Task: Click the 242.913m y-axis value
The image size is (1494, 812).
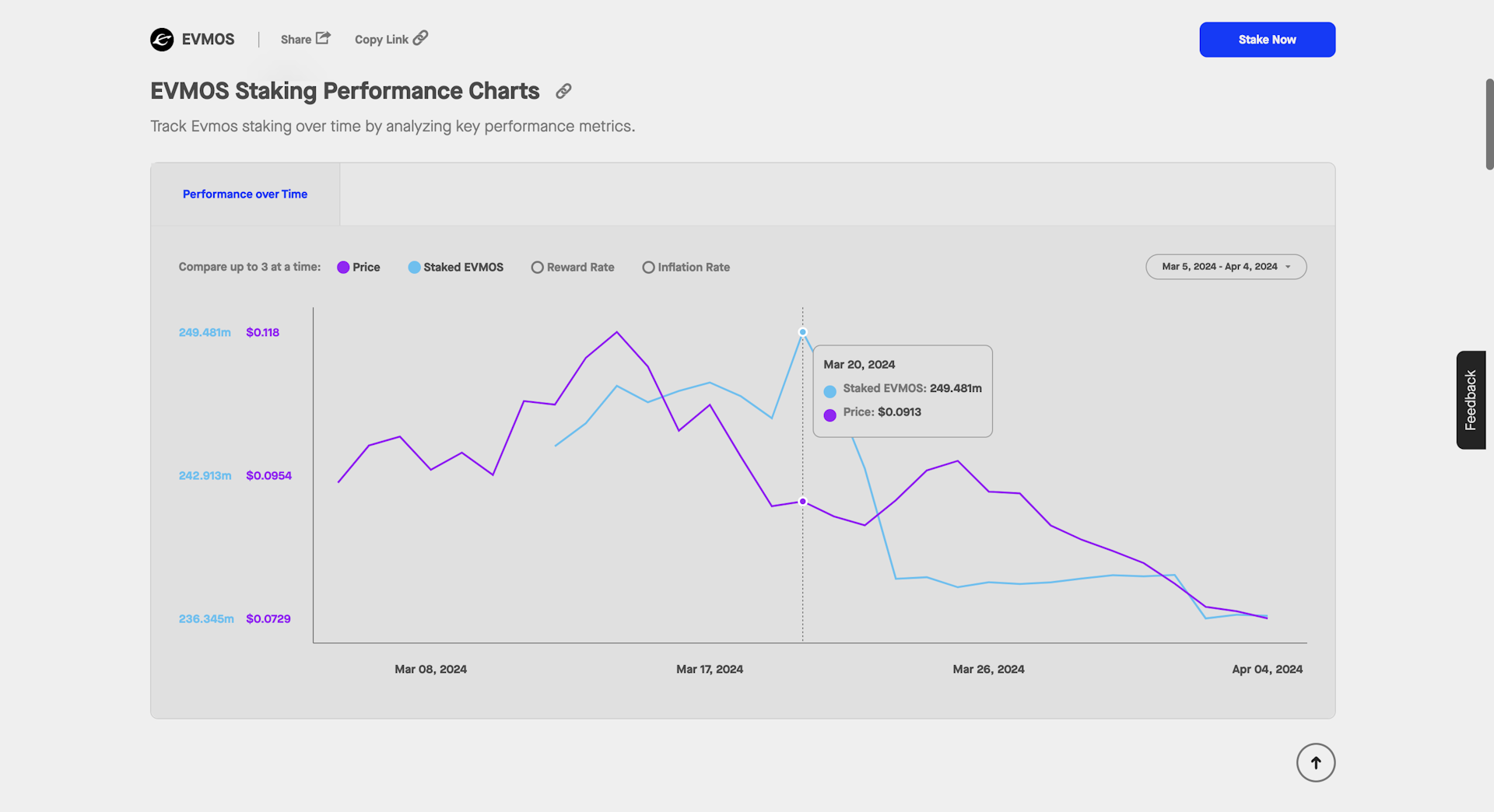Action: pyautogui.click(x=205, y=475)
